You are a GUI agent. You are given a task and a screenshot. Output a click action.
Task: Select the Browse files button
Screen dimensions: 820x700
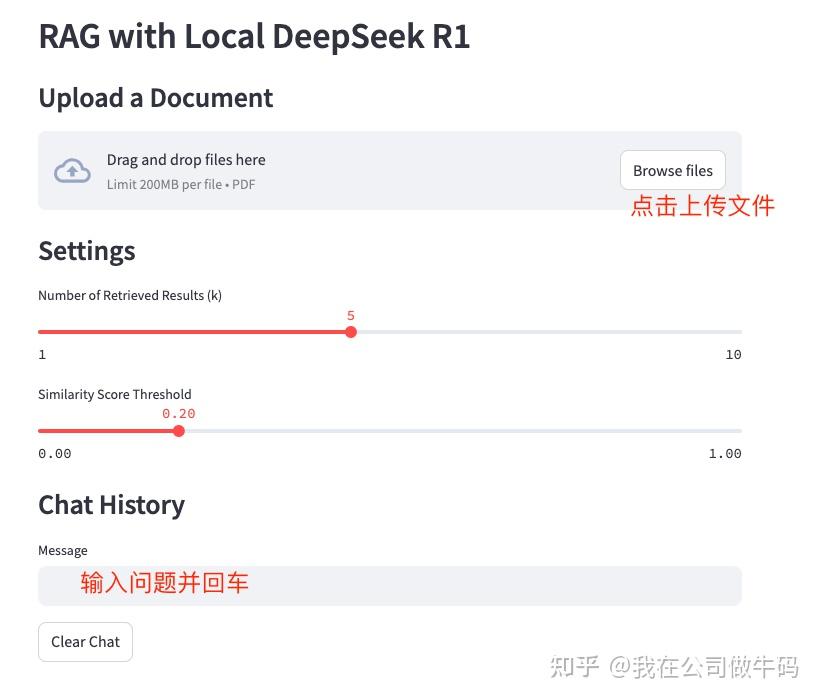672,170
